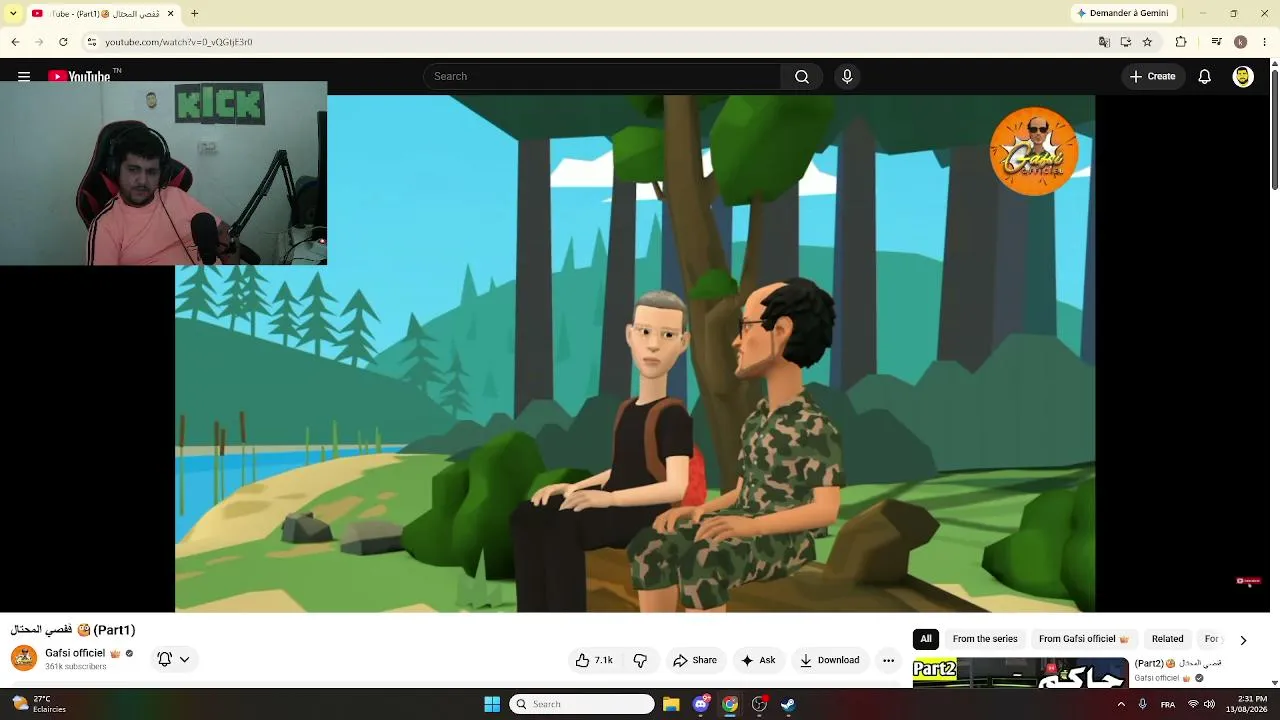Go back in browser history
Viewport: 1280px width, 720px height.
[15, 42]
